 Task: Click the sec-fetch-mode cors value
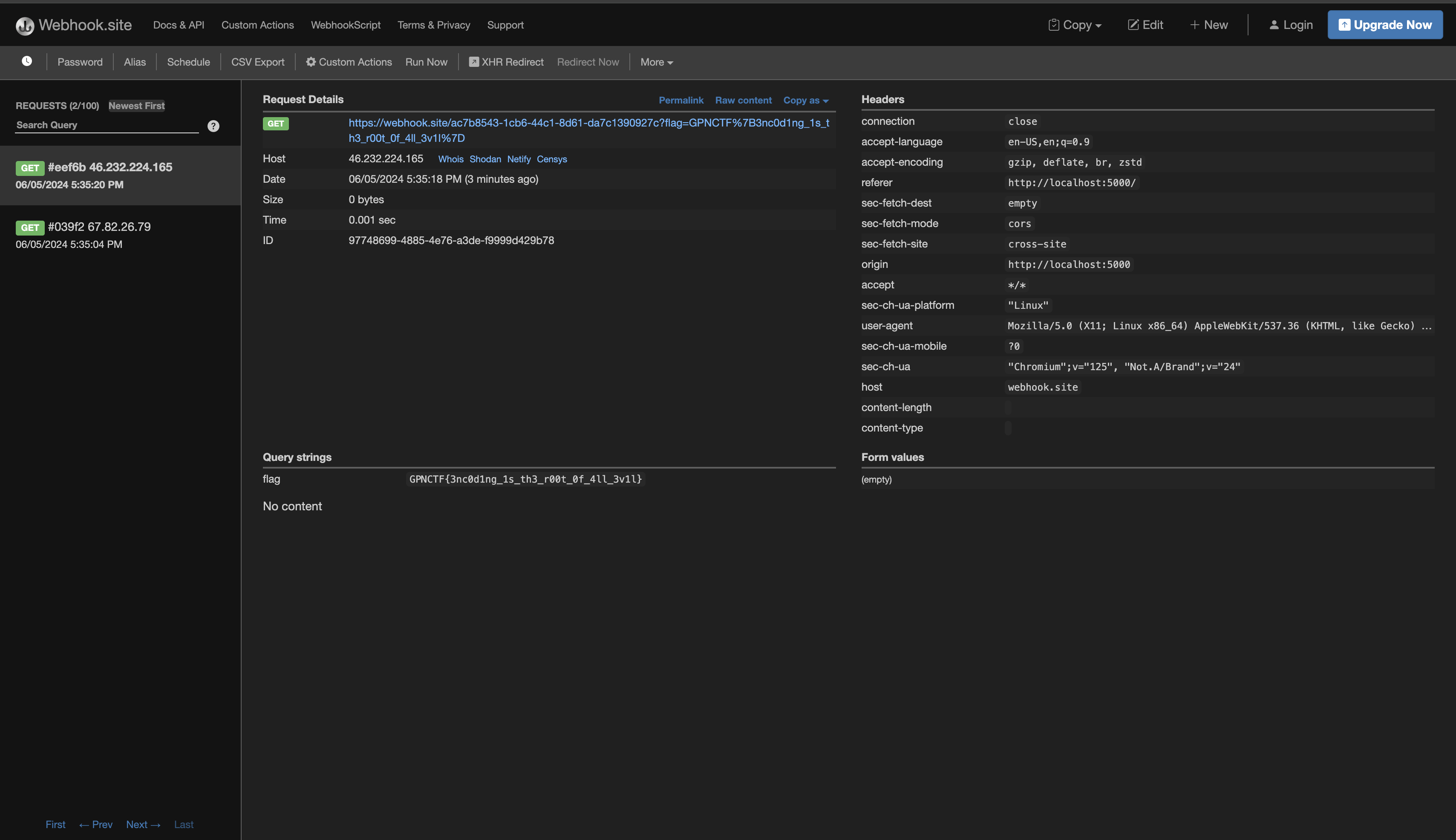(1019, 224)
